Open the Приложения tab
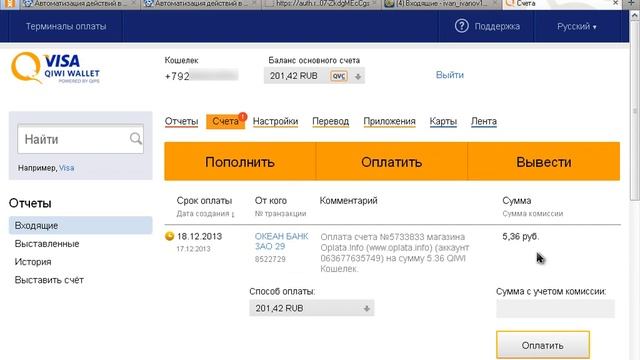640x360 pixels. [x=389, y=121]
